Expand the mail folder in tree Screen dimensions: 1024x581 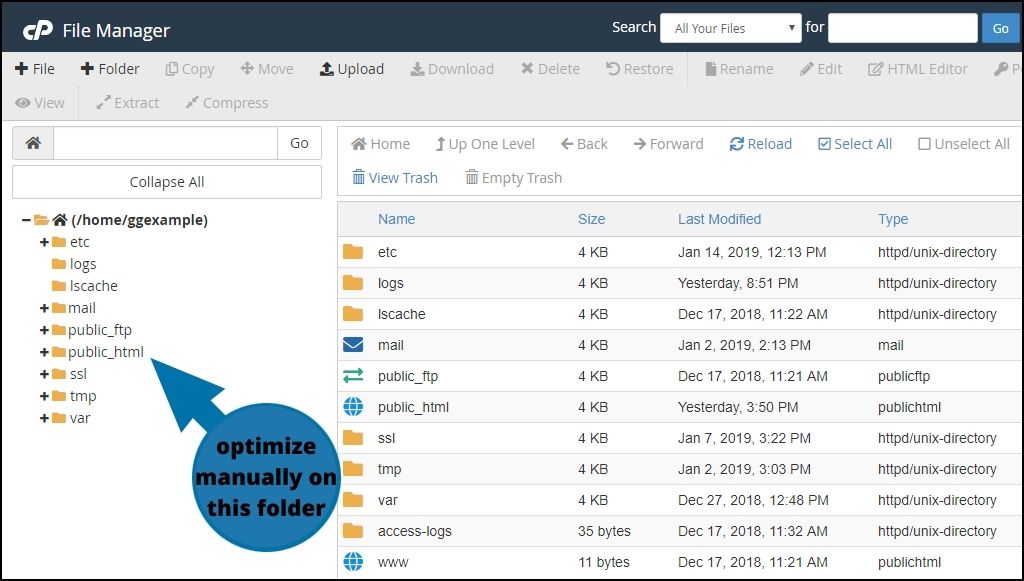pos(44,308)
